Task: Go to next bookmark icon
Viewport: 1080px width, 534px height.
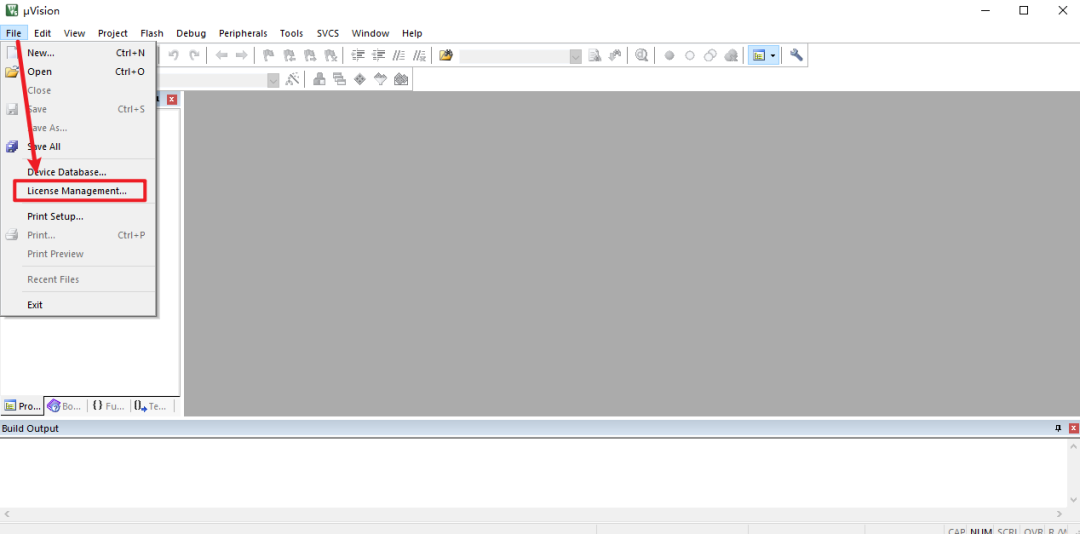Action: 310,55
